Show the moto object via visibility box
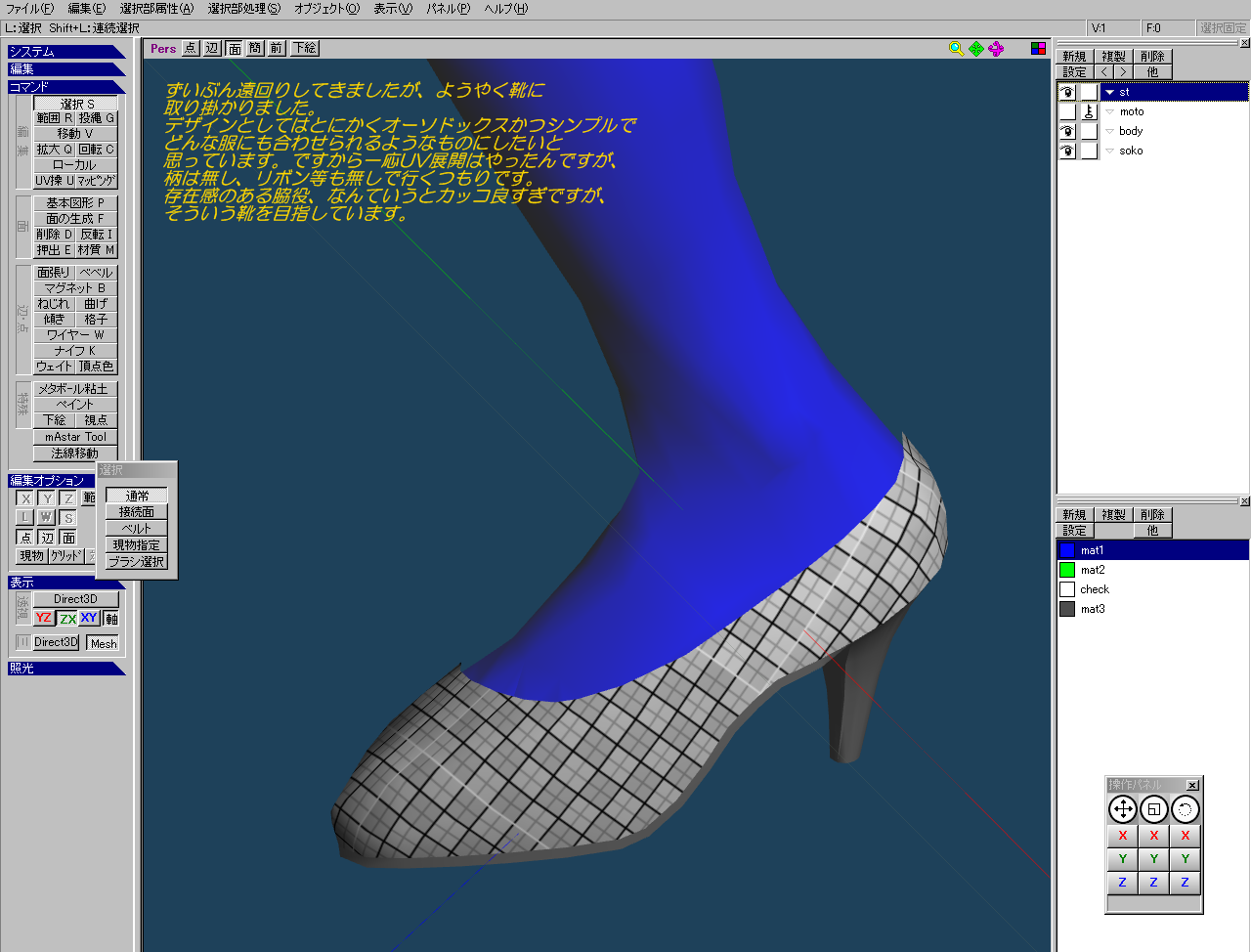 1067,112
